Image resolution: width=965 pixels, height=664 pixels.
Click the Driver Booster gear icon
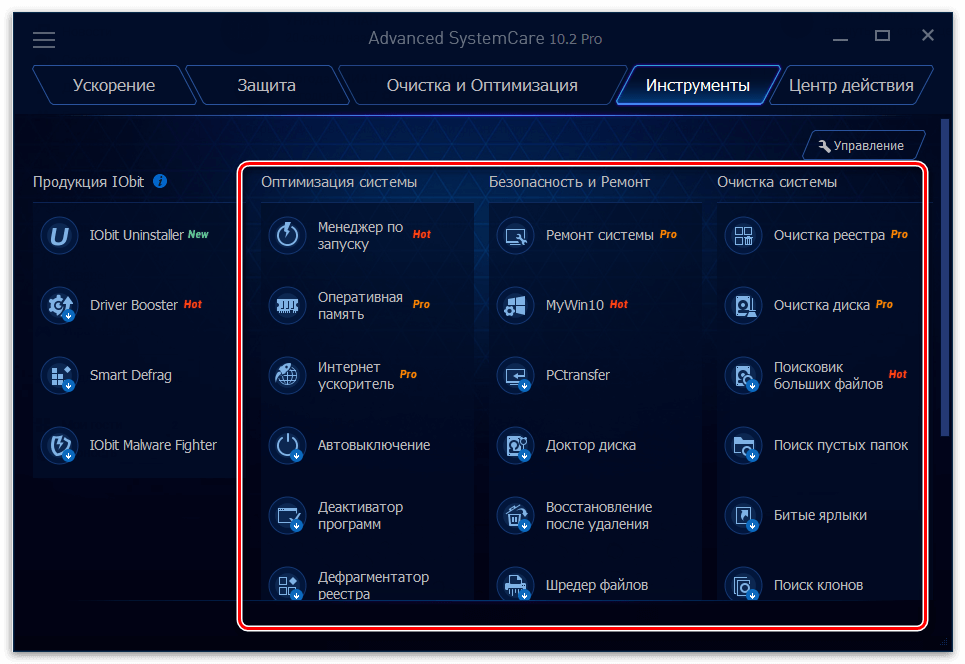[x=59, y=306]
